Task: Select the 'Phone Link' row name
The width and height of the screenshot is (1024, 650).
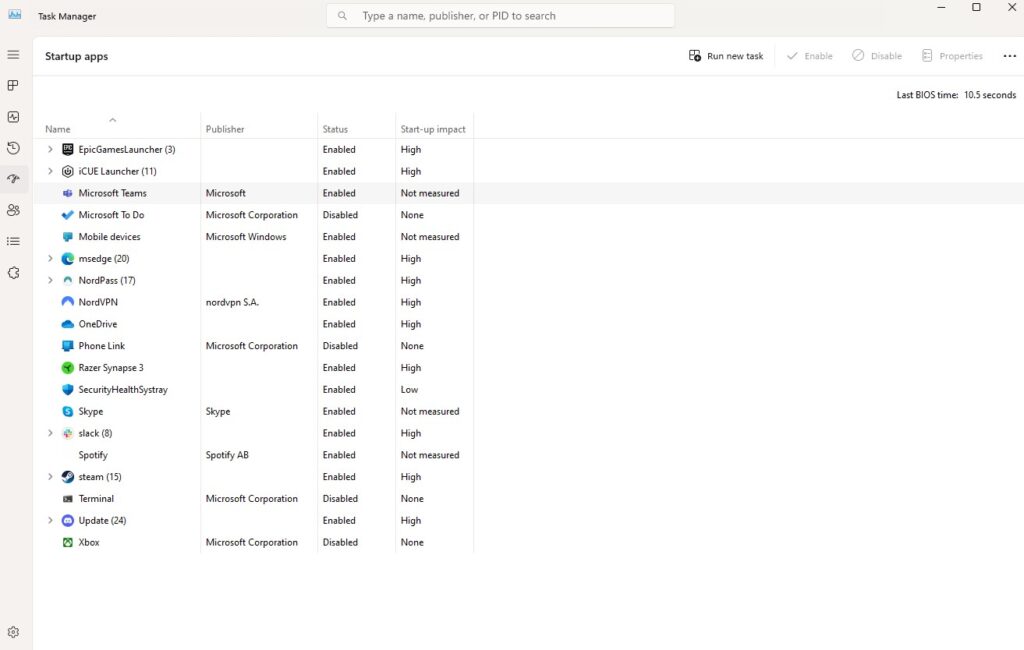Action: 101,346
